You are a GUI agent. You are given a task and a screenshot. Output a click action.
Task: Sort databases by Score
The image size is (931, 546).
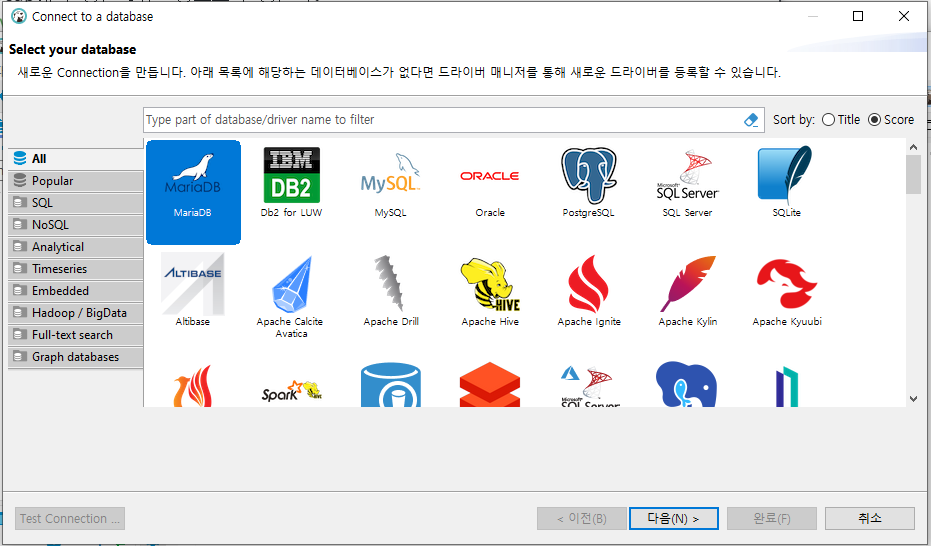(891, 120)
